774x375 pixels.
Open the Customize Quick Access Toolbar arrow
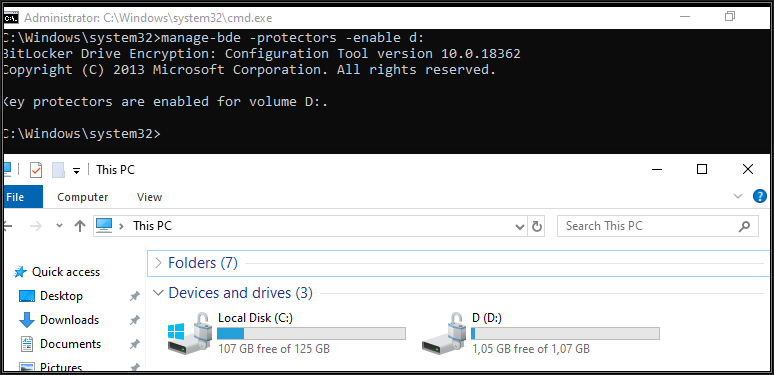pos(76,171)
